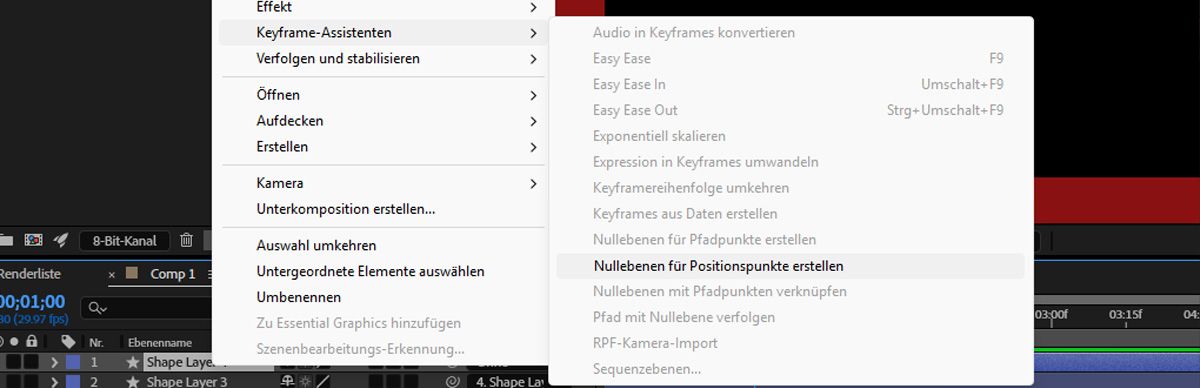Image resolution: width=1200 pixels, height=388 pixels.
Task: Select Sequenzebenen...
Action: coord(790,370)
